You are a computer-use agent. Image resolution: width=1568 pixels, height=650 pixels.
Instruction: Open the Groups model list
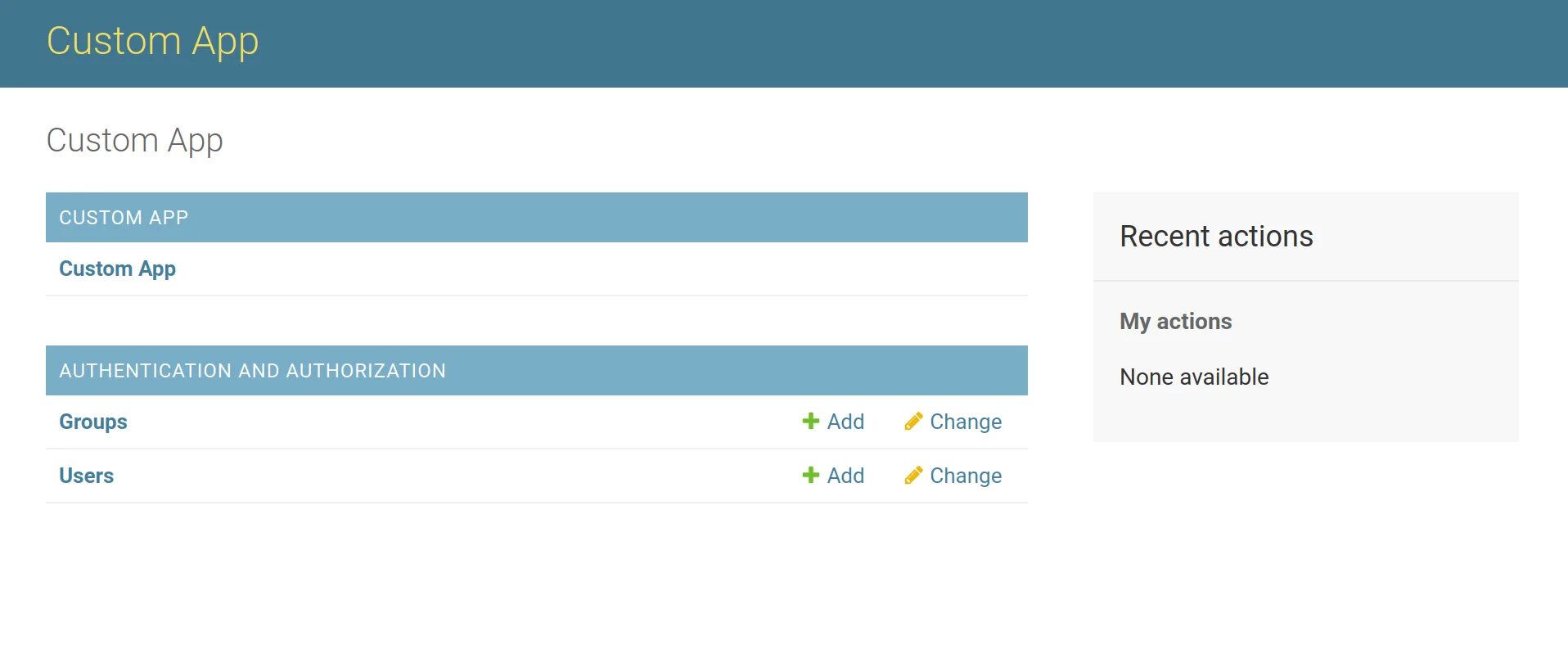pos(93,422)
